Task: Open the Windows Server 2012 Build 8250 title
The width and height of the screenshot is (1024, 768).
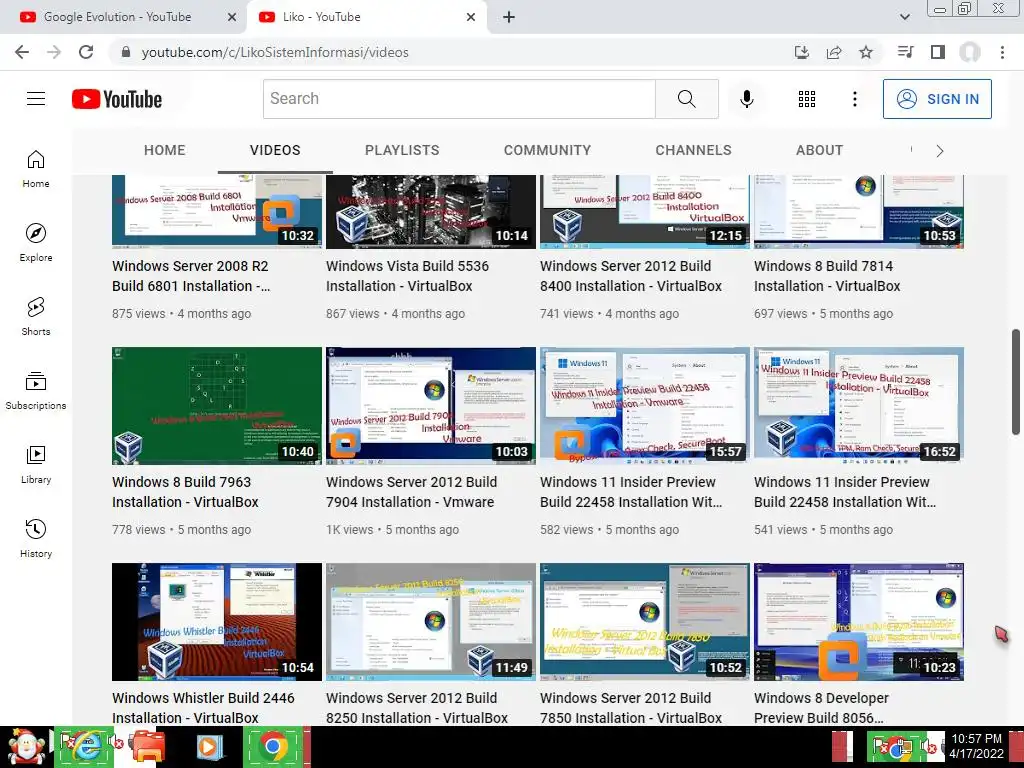Action: (417, 707)
